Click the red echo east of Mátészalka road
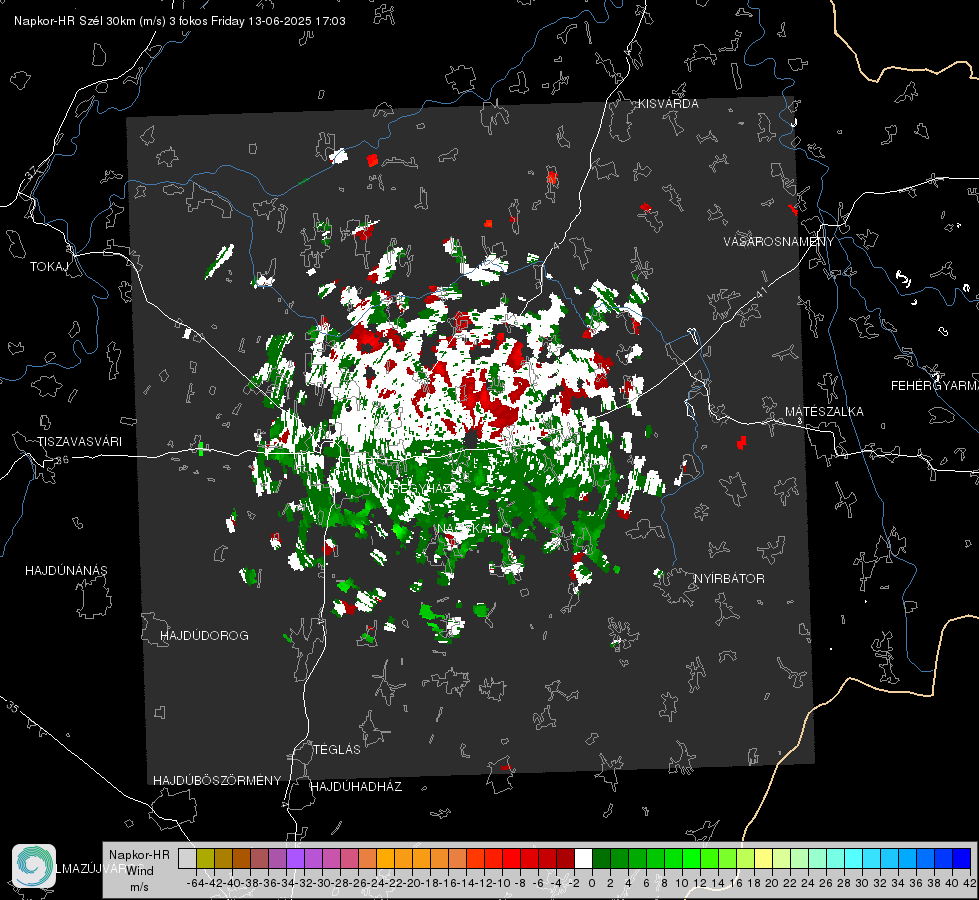The width and height of the screenshot is (979, 900). (741, 443)
